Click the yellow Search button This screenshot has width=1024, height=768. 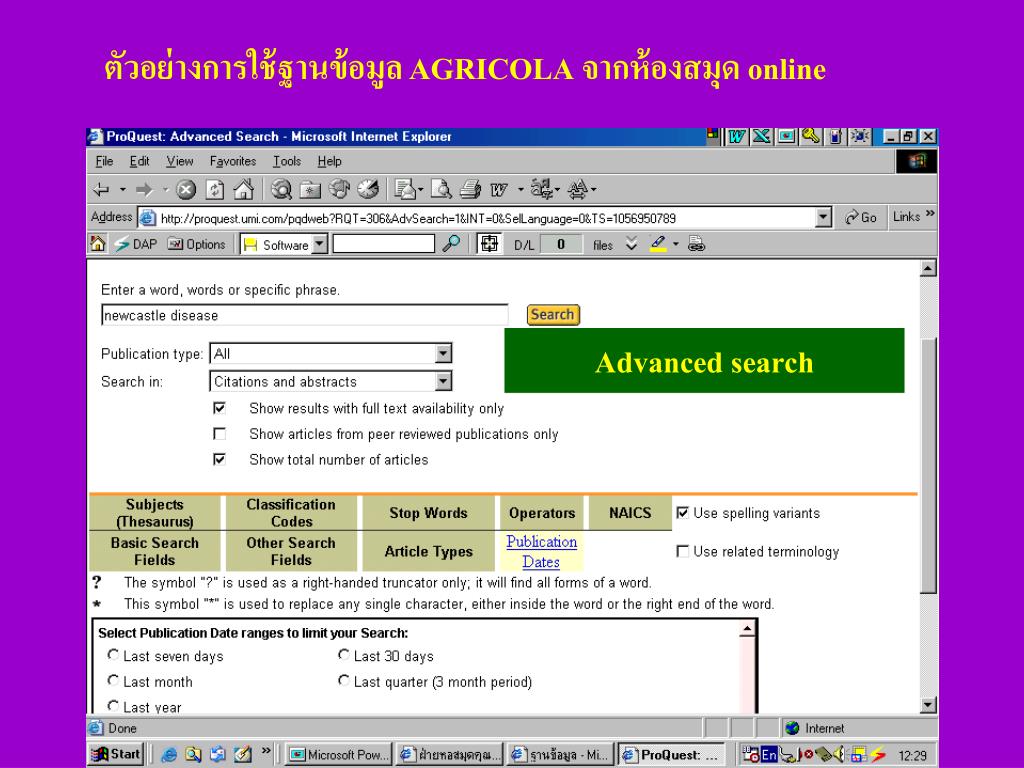click(x=552, y=315)
